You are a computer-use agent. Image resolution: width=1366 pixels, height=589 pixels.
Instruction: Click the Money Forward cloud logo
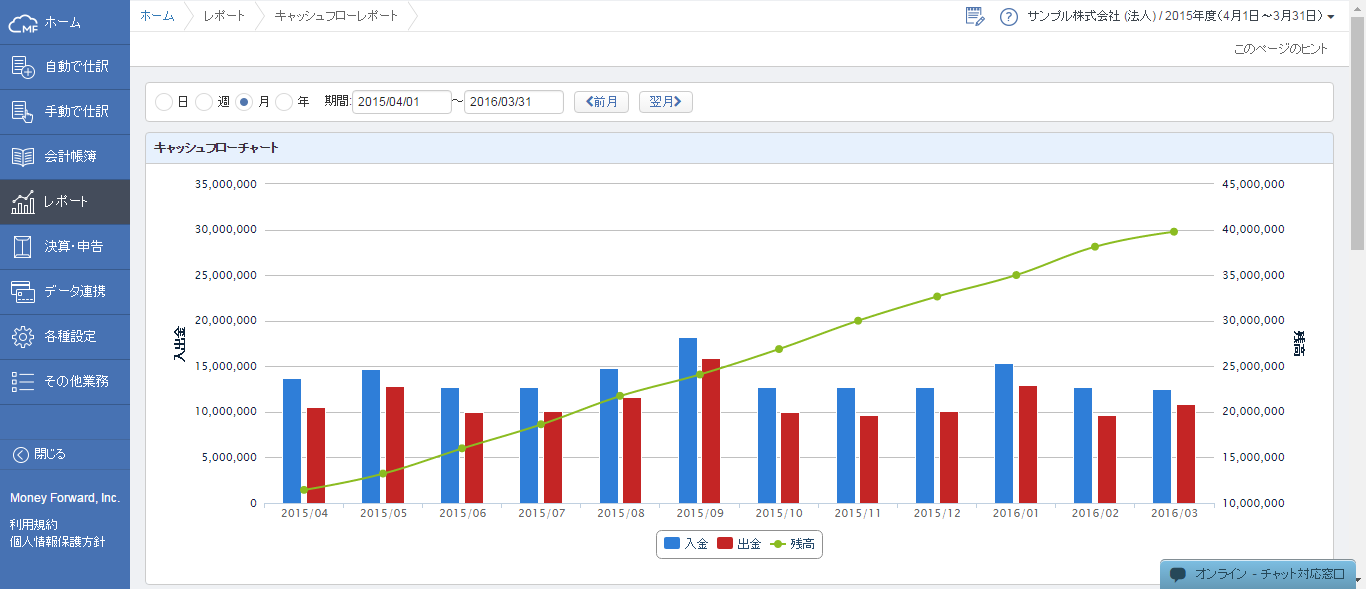[22, 22]
